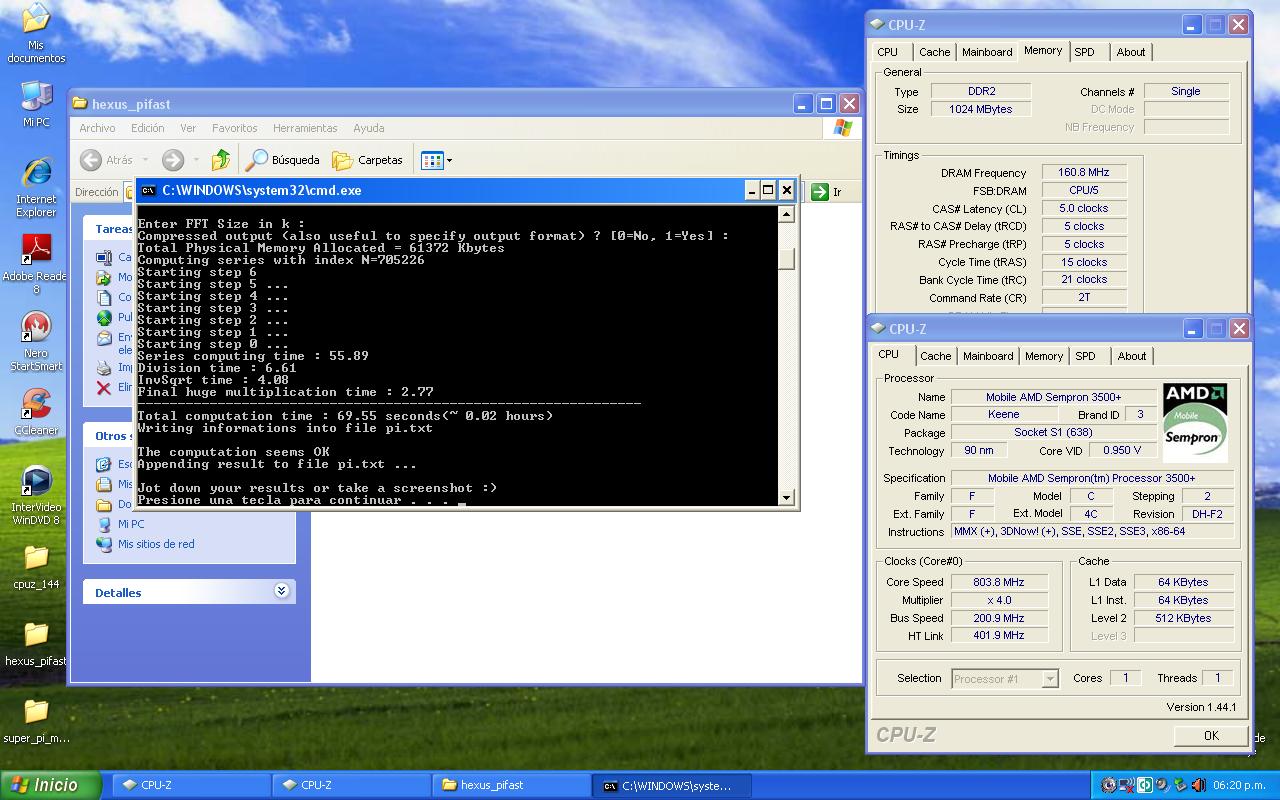Viewport: 1280px width, 800px height.
Task: Open the Ayuda menu
Action: click(368, 128)
